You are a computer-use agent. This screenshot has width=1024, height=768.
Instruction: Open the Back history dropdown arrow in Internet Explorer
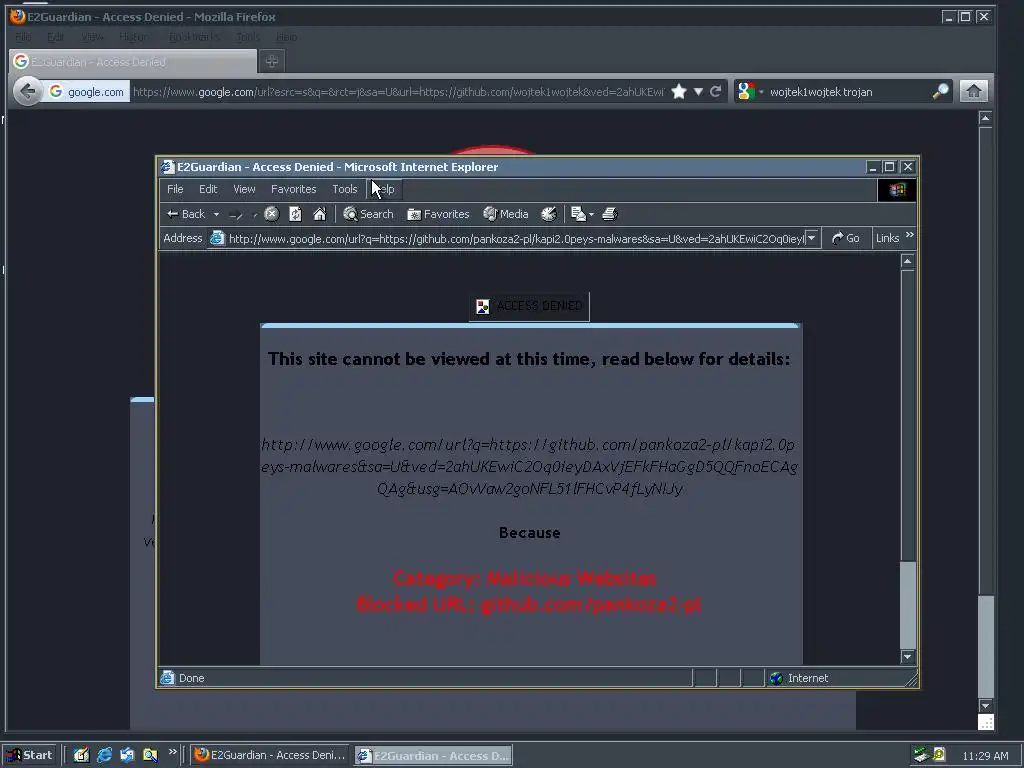(x=216, y=214)
